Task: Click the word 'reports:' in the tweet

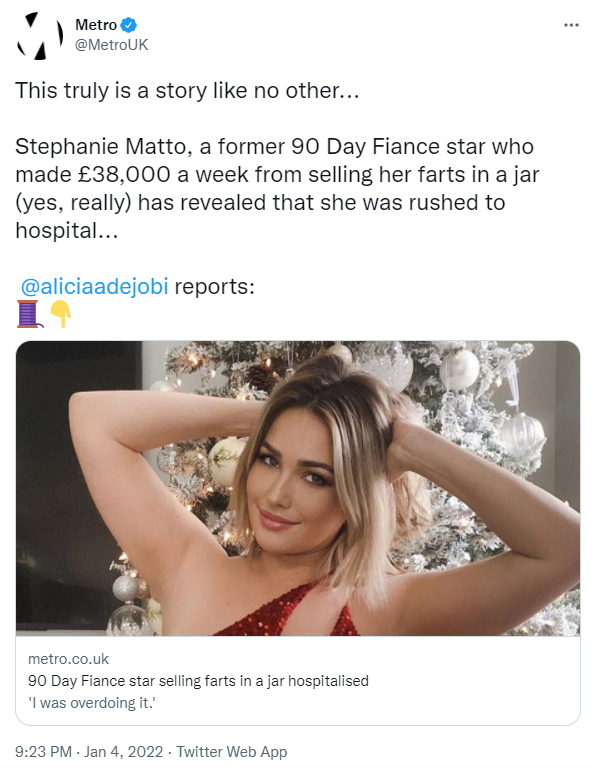Action: tap(214, 286)
